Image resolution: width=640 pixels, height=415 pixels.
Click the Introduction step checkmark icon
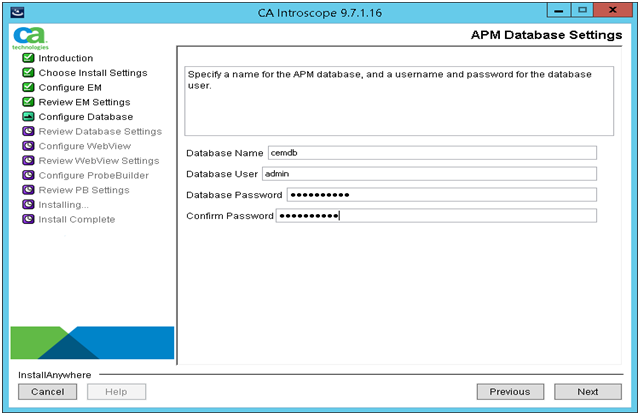point(28,58)
